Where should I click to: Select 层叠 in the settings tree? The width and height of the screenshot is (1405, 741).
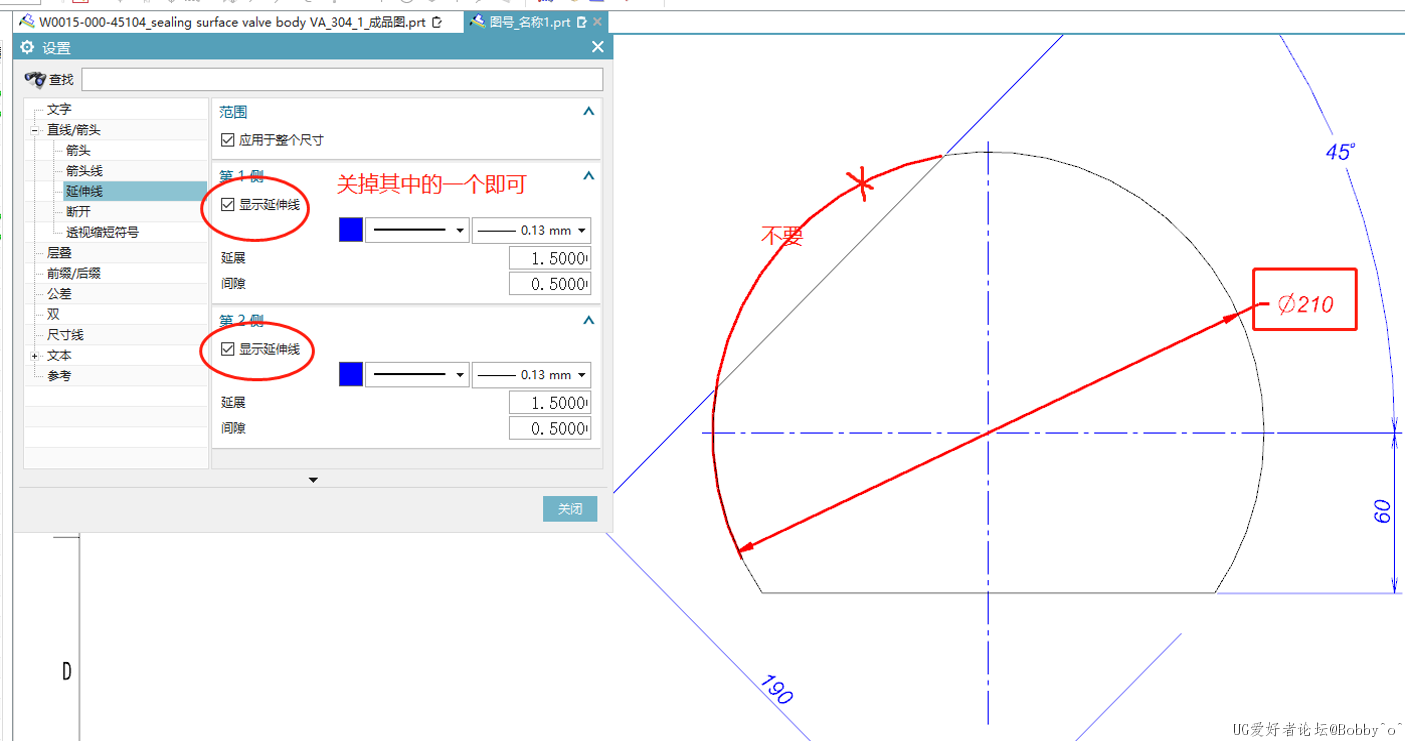point(59,253)
